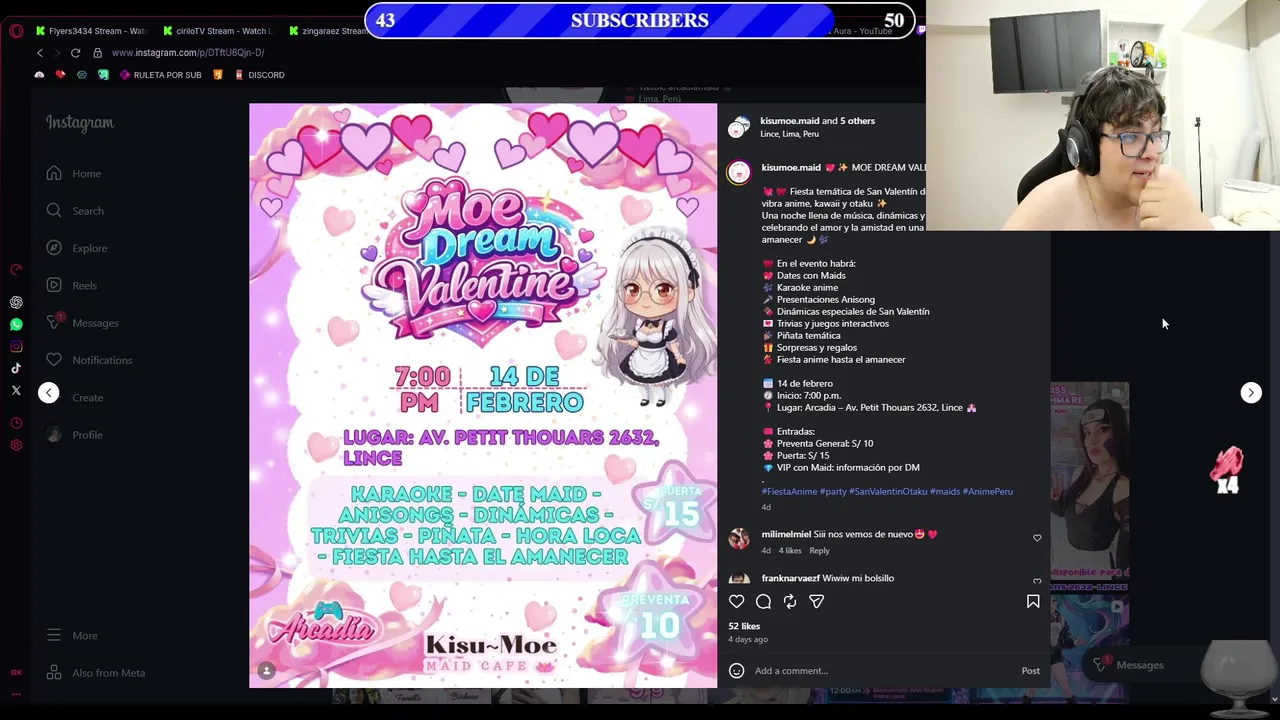Reply to milimelmiel's comment
This screenshot has height=720, width=1280.
(x=819, y=551)
